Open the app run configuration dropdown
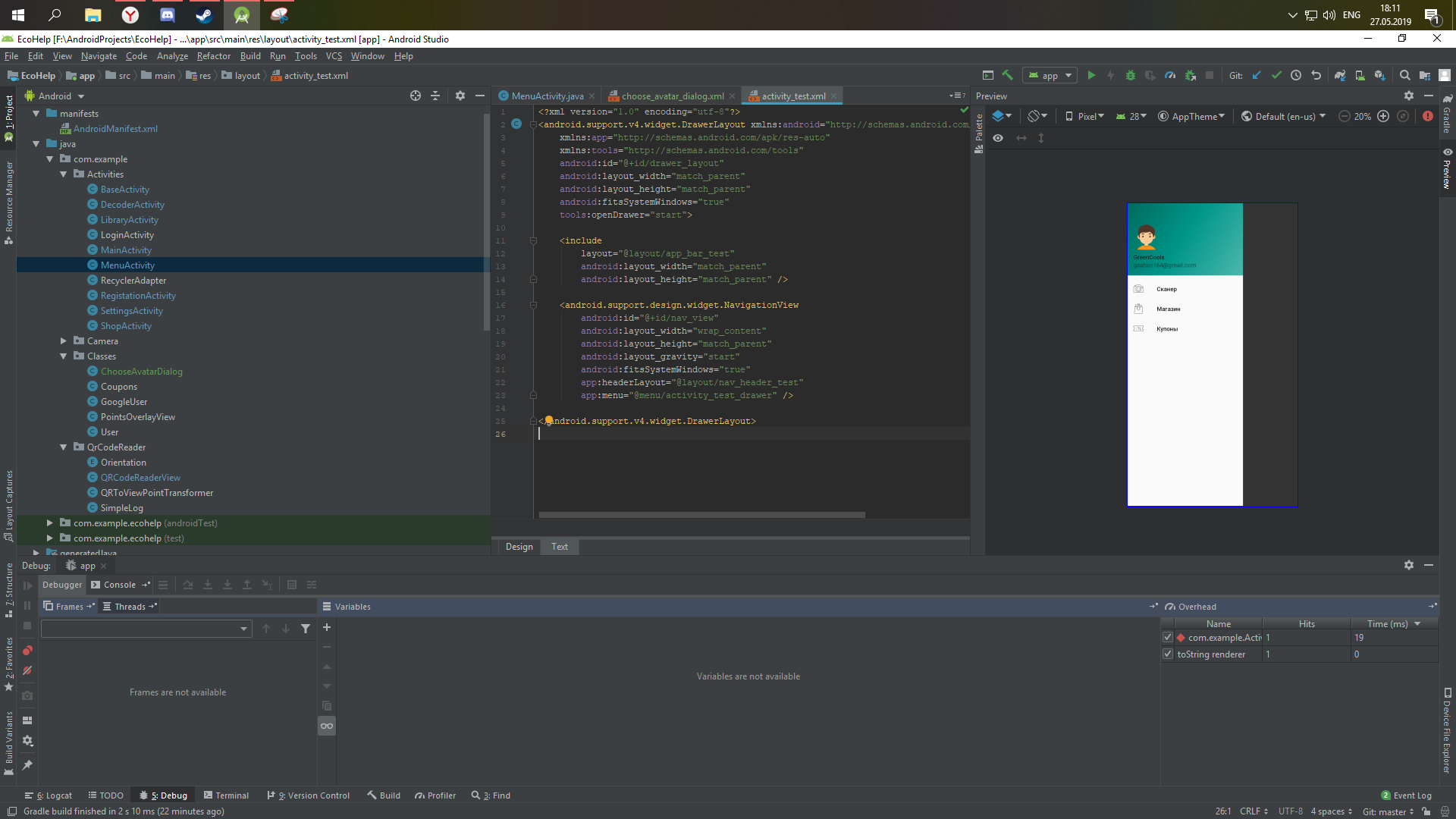This screenshot has height=819, width=1456. point(1050,75)
